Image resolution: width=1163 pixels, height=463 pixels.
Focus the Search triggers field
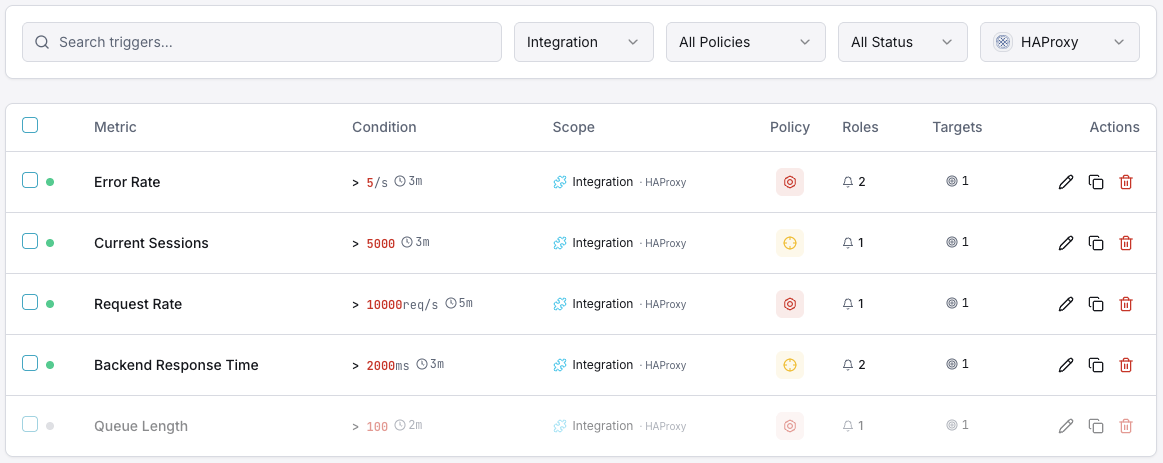click(262, 42)
